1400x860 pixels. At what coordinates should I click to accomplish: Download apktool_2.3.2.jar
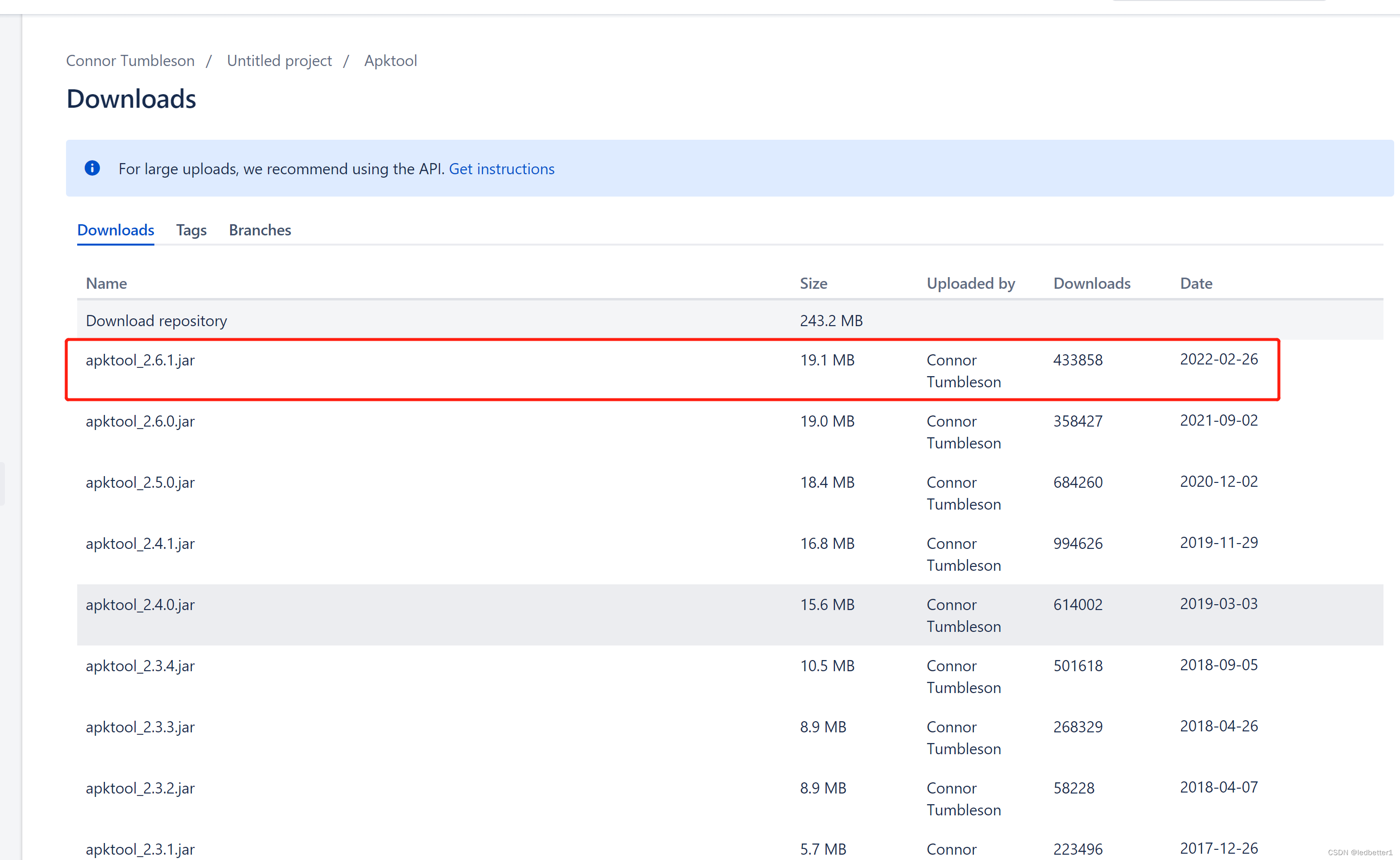point(140,788)
